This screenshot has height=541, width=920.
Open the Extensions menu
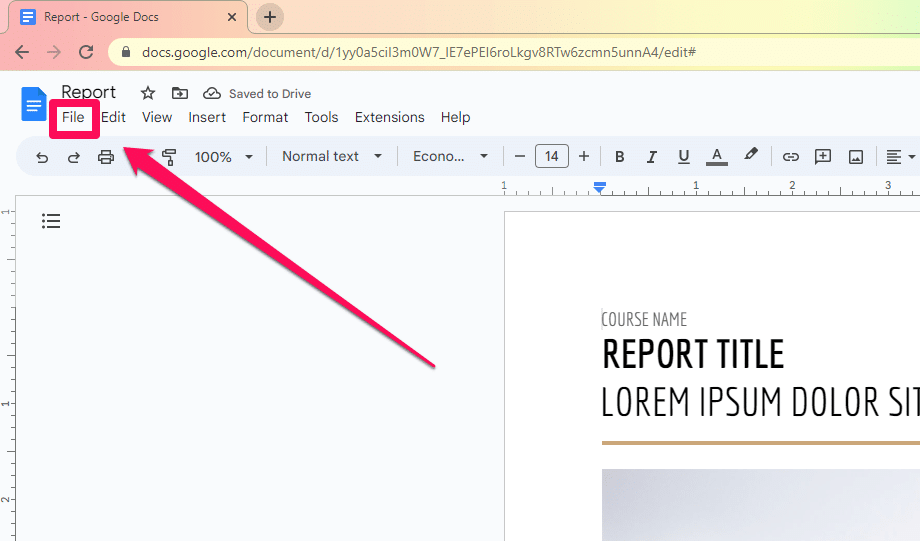click(x=390, y=117)
